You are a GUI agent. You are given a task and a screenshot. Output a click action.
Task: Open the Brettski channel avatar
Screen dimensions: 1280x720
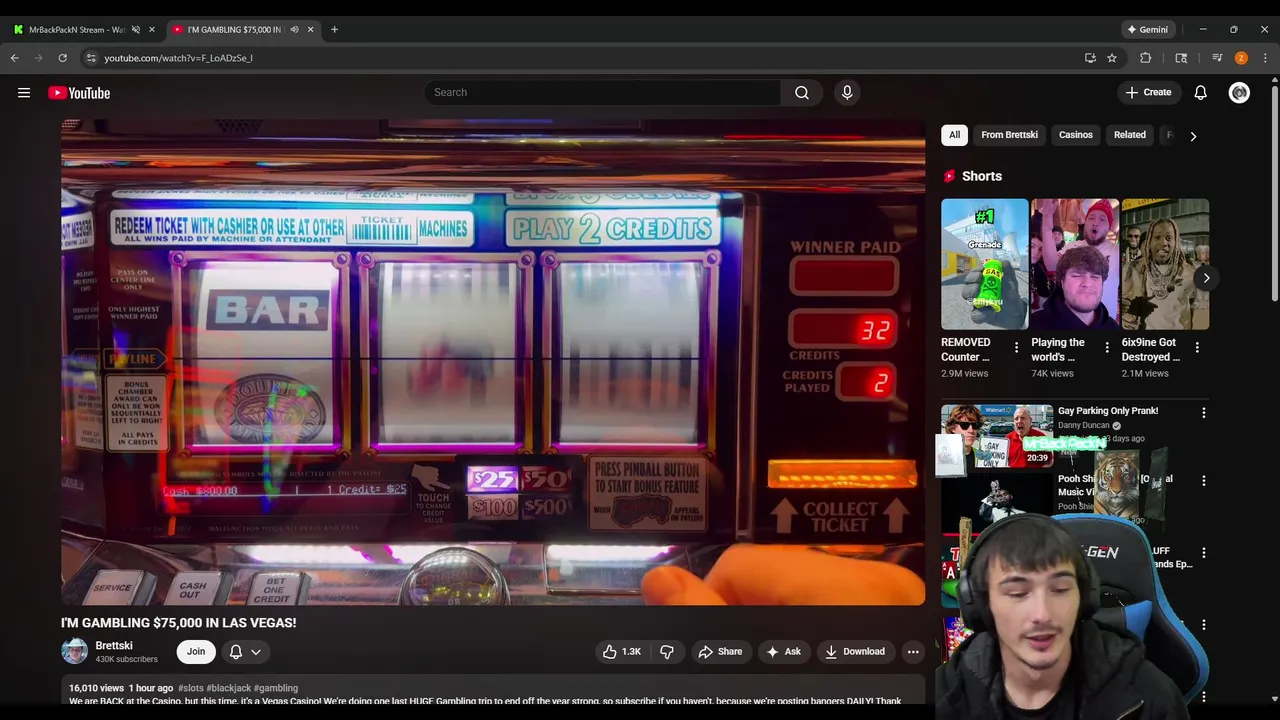click(75, 652)
